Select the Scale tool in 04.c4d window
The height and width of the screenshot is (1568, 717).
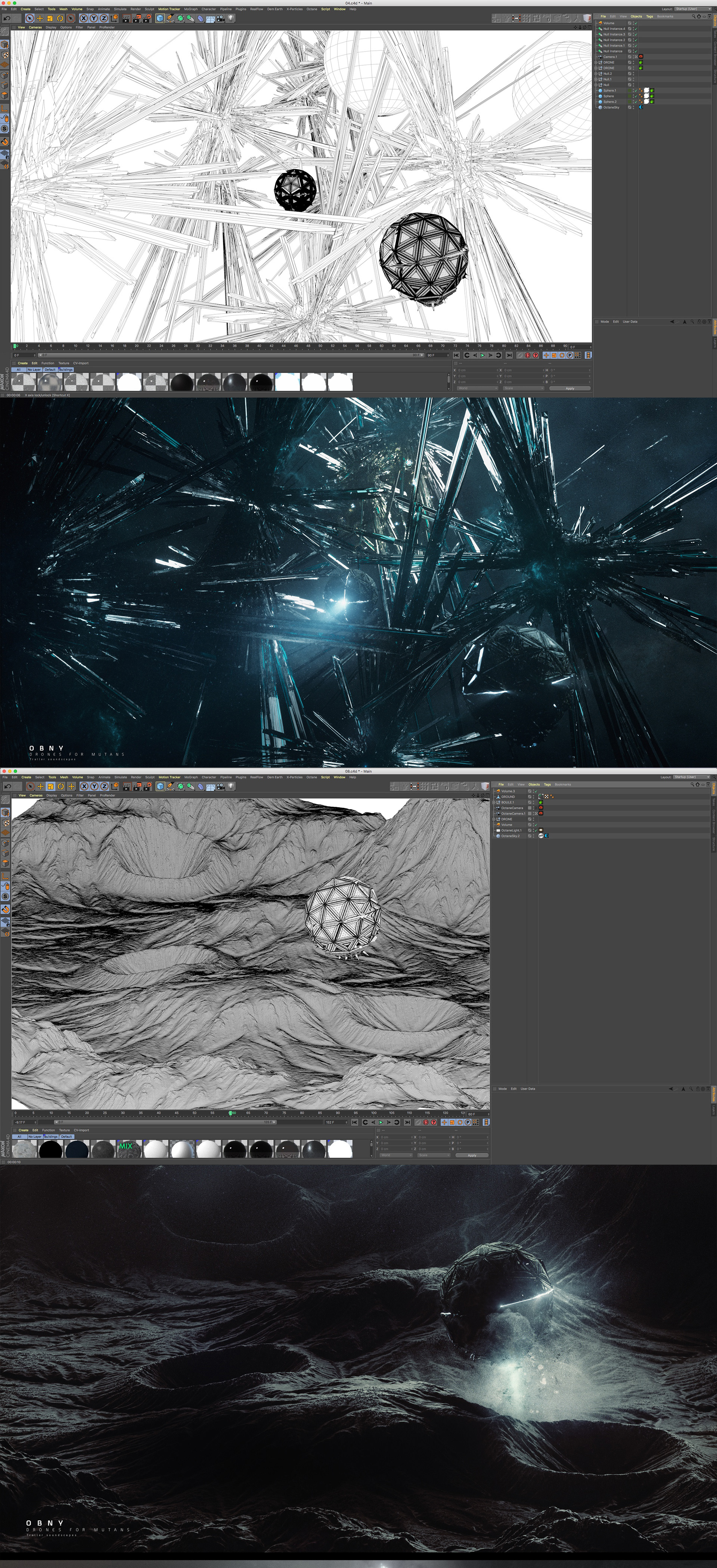[x=50, y=18]
